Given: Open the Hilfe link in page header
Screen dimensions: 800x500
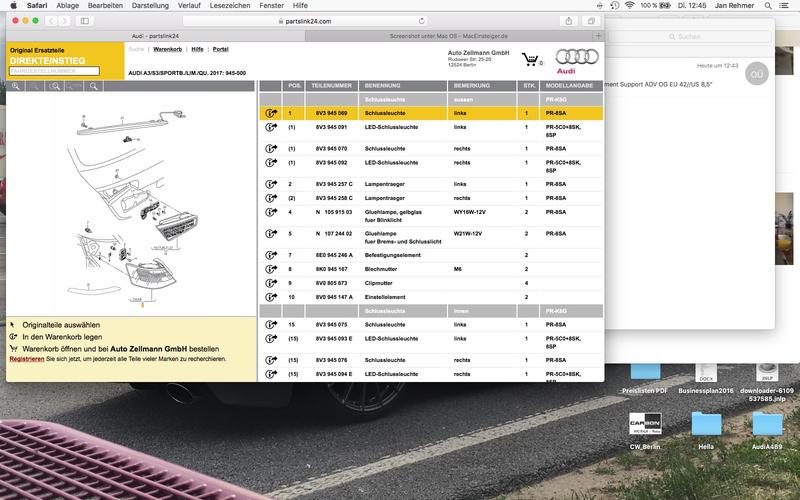Looking at the screenshot, I should pos(197,48).
